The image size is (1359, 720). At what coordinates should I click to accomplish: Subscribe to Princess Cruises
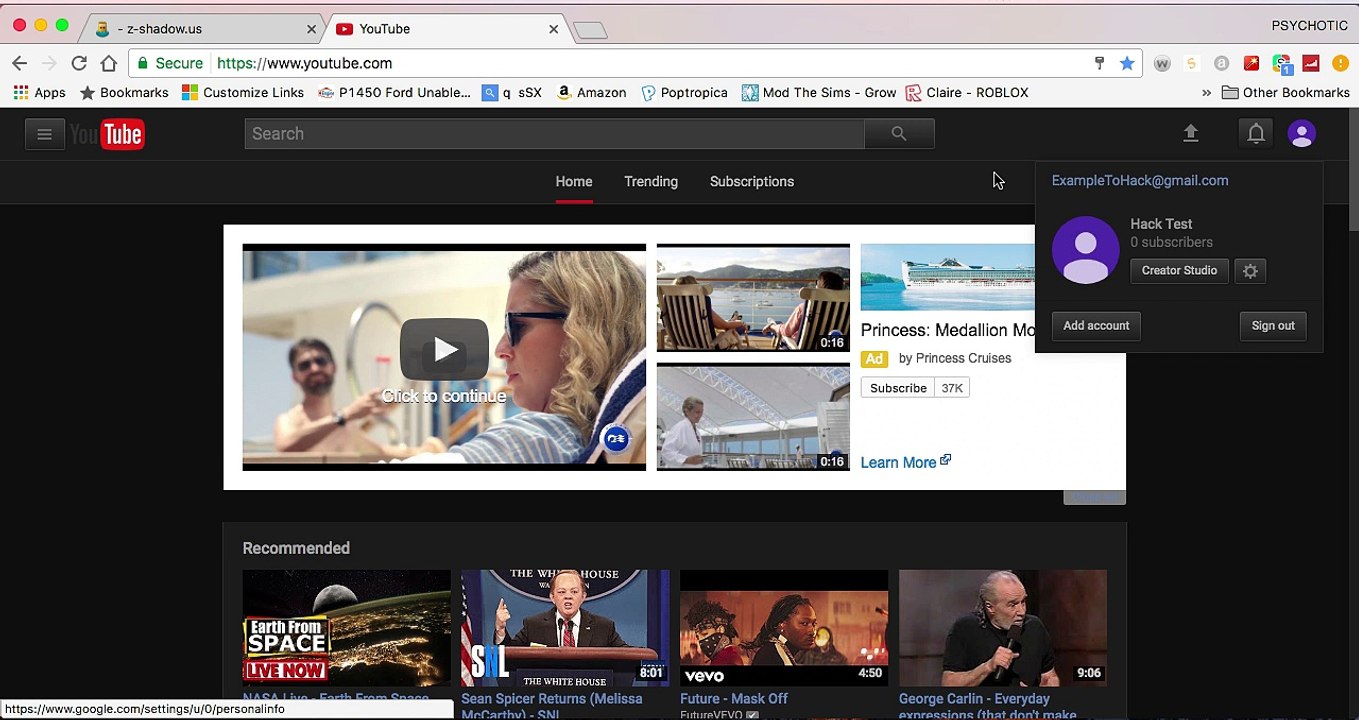pyautogui.click(x=898, y=388)
